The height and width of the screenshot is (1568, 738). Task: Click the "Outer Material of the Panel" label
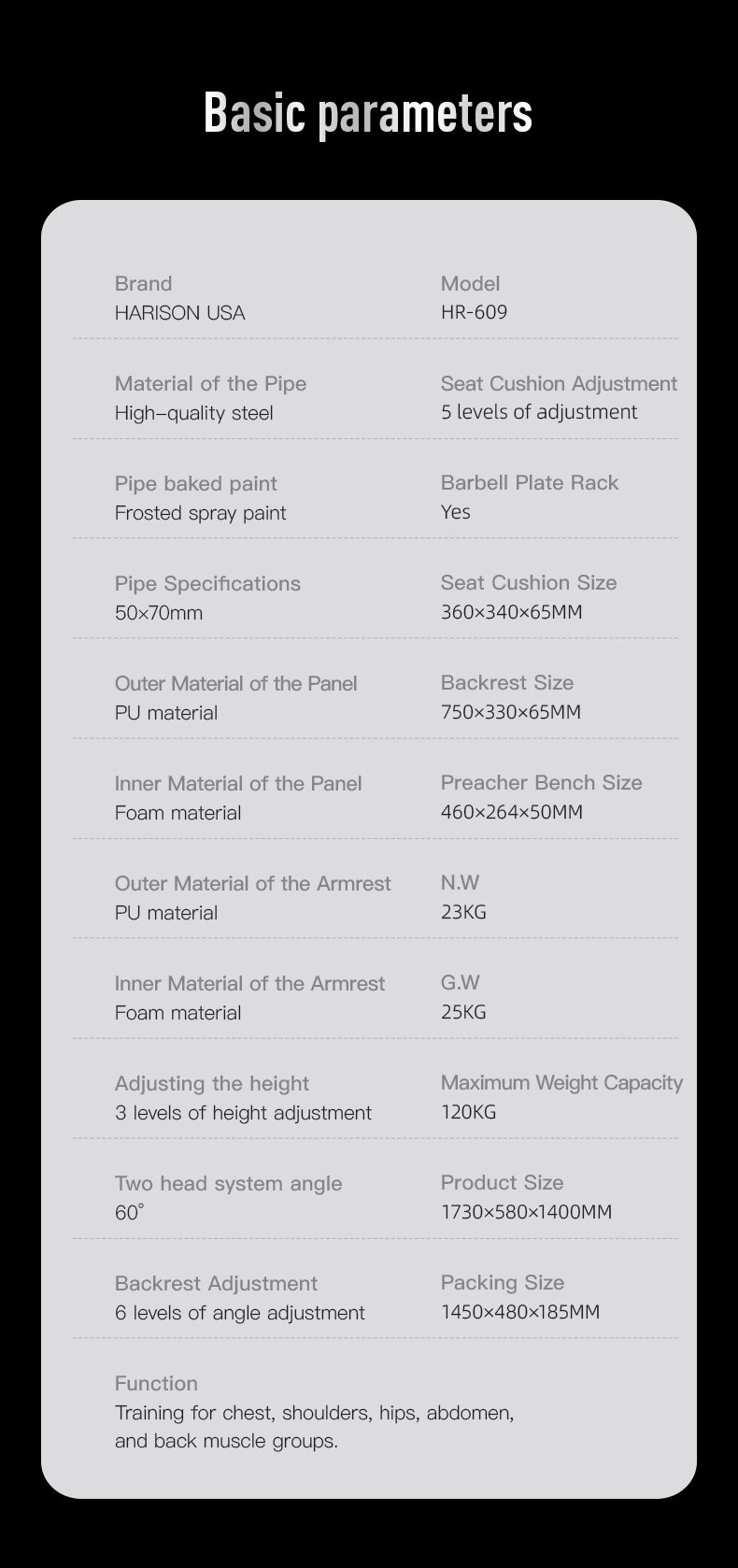[x=235, y=684]
